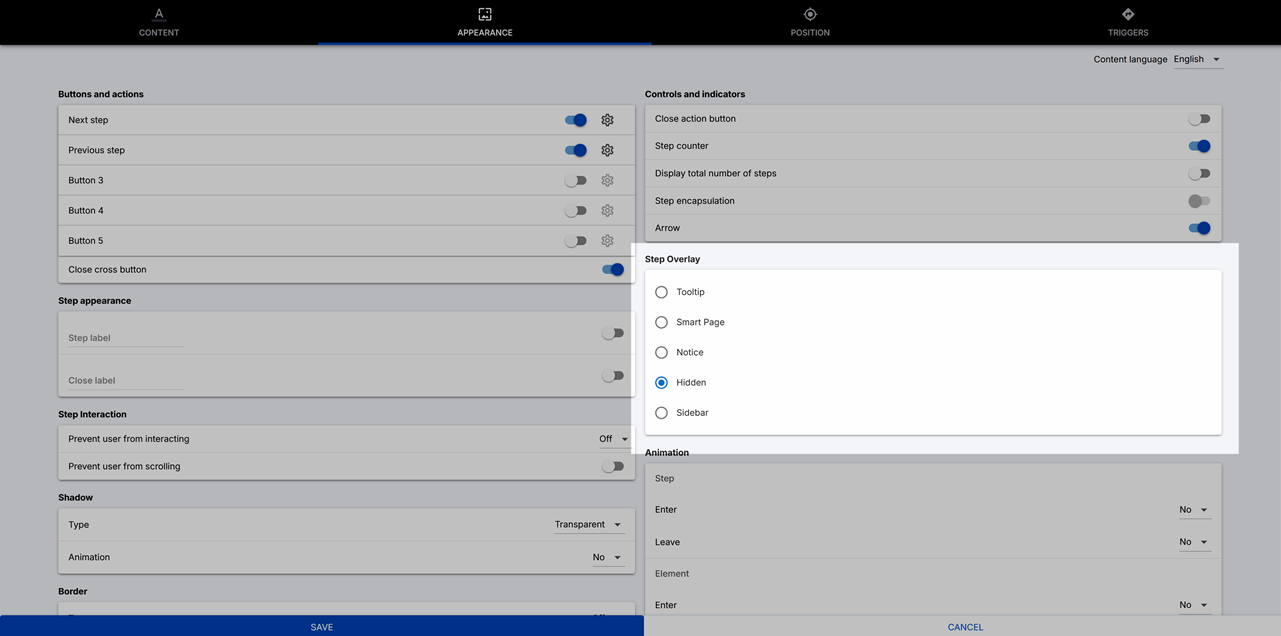This screenshot has width=1281, height=636.
Task: Click the Save button
Action: tap(321, 627)
